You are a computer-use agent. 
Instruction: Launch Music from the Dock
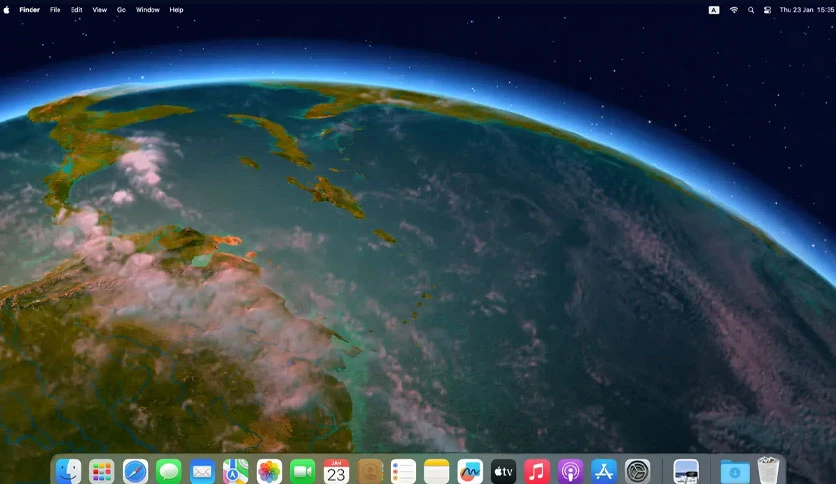pos(537,472)
